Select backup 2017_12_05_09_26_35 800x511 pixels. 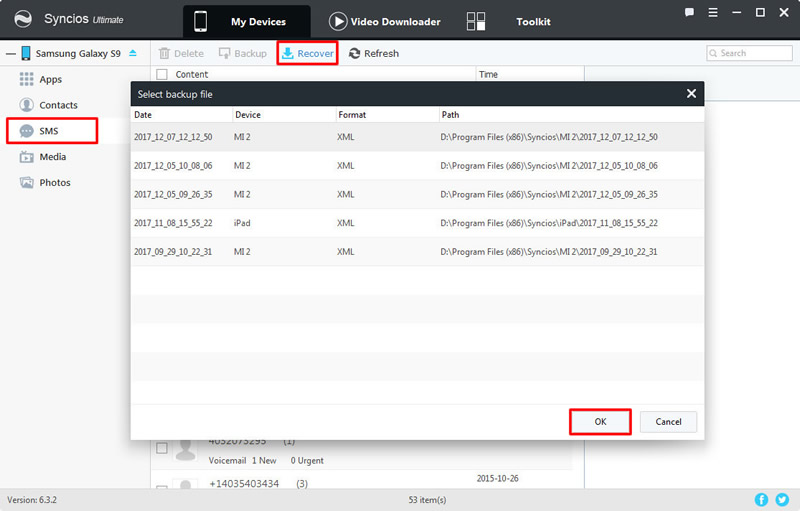(417, 194)
